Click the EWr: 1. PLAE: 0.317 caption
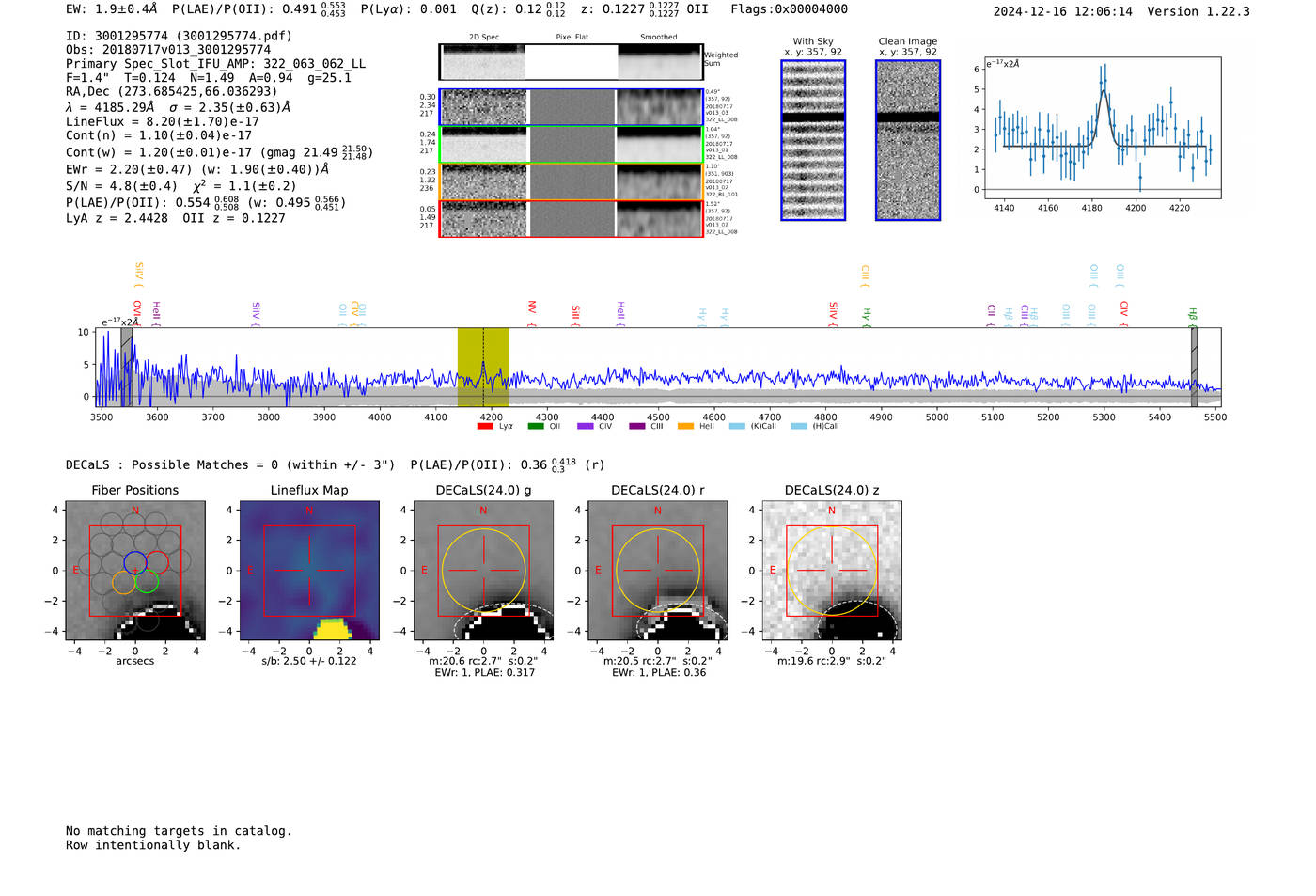 point(484,673)
